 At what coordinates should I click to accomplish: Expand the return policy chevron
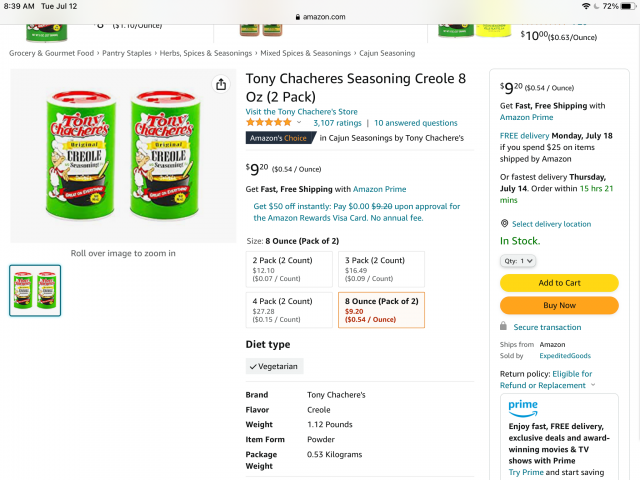click(x=593, y=385)
